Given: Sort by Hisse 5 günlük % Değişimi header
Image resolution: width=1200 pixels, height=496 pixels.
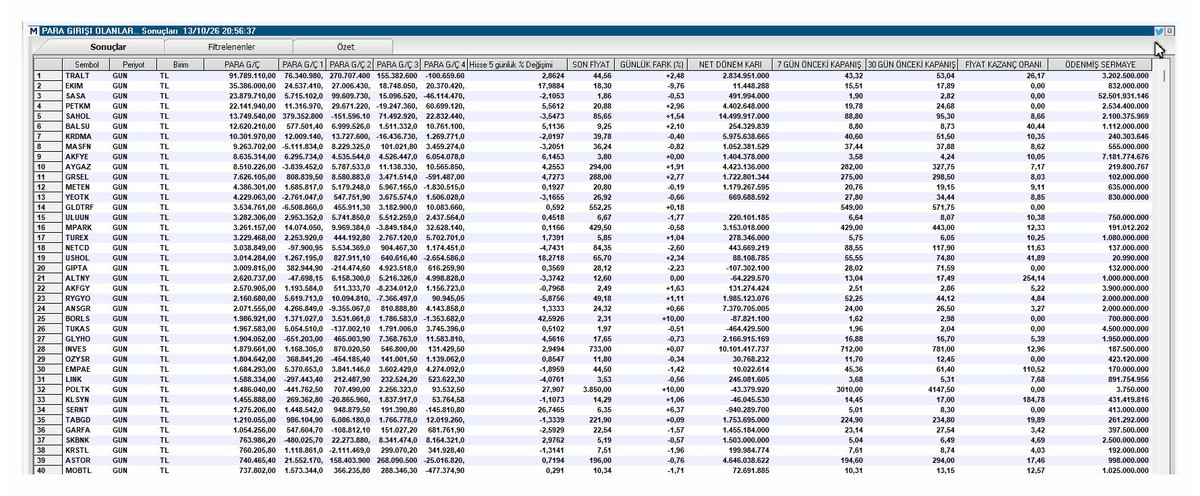Looking at the screenshot, I should point(519,63).
